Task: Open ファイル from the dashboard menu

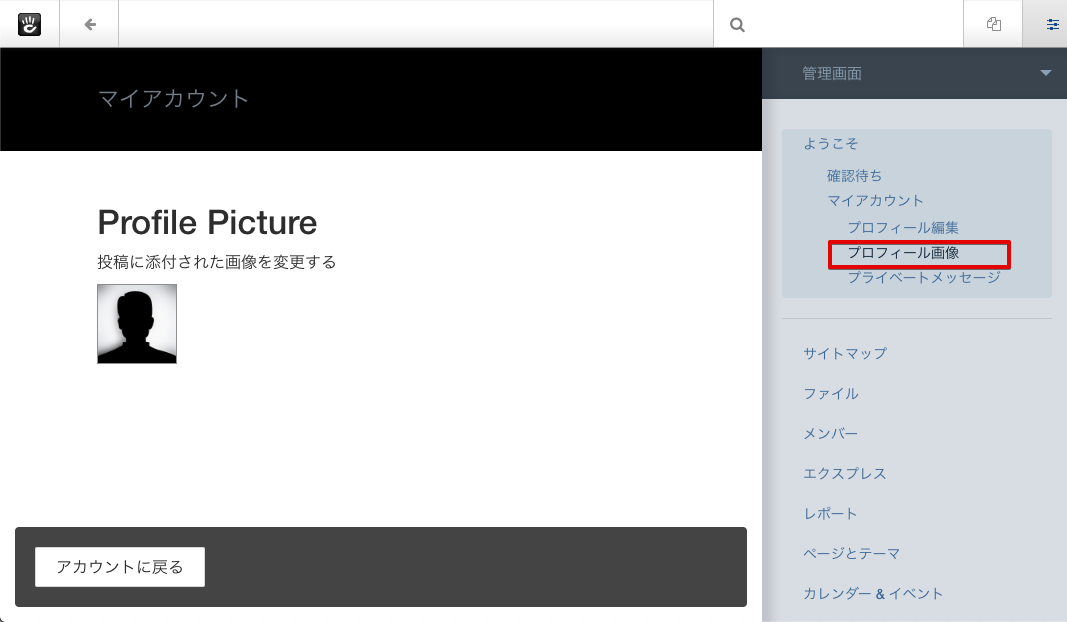Action: [829, 393]
